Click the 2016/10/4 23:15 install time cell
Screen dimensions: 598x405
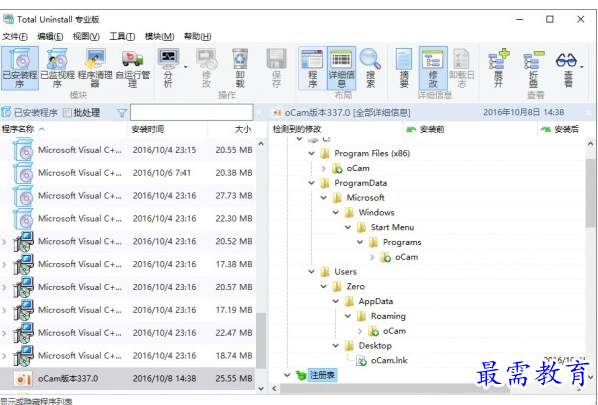pyautogui.click(x=164, y=150)
